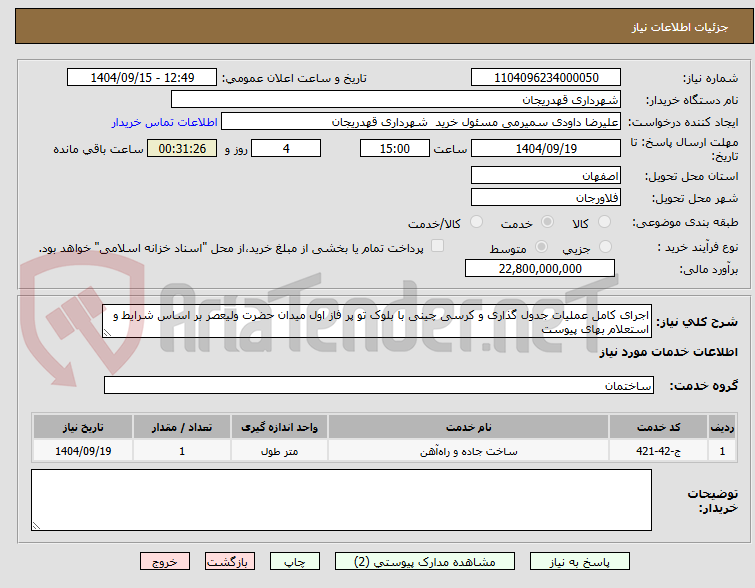755x588 pixels.
Task: Select the جزیی purchase type radio
Action: click(605, 247)
